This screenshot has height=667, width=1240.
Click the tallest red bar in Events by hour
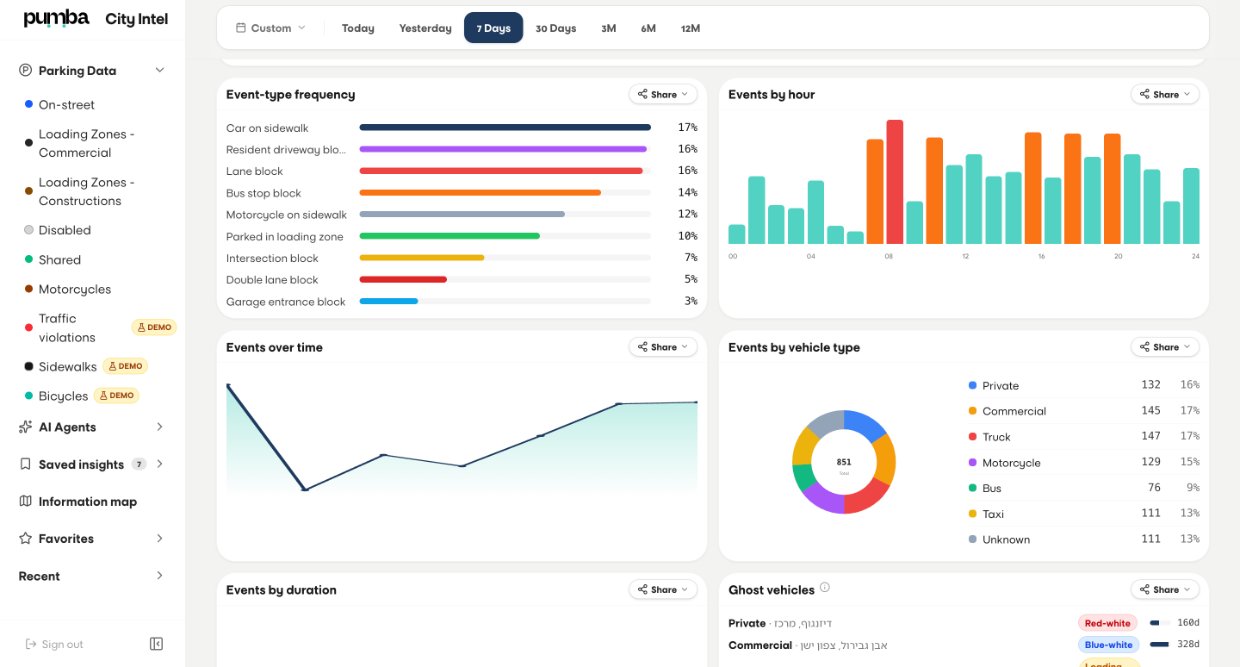click(895, 182)
